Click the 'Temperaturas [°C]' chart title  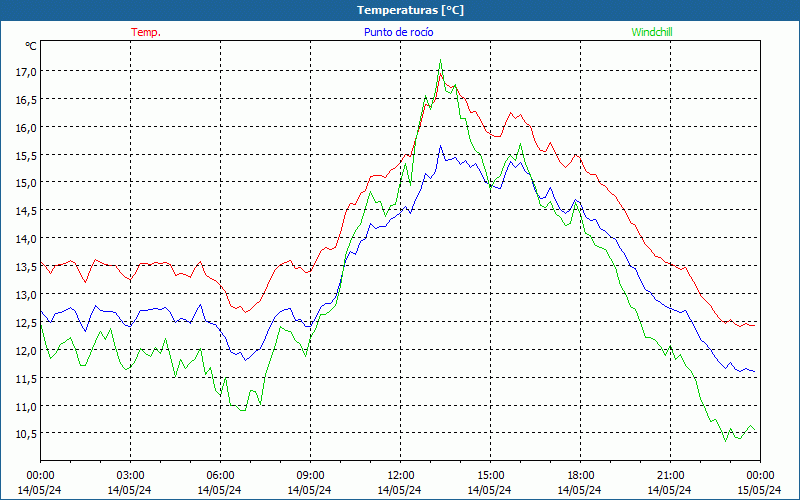410,10
